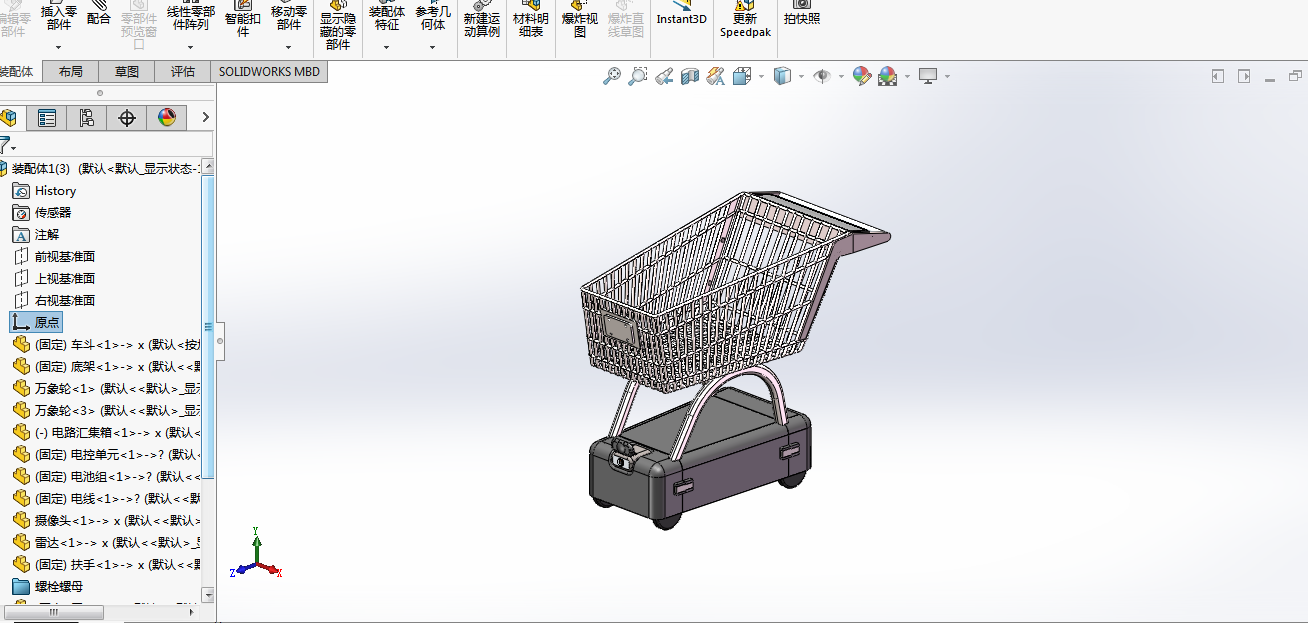Select component 摄像头<1> in the tree
This screenshot has width=1308, height=623.
[106, 521]
